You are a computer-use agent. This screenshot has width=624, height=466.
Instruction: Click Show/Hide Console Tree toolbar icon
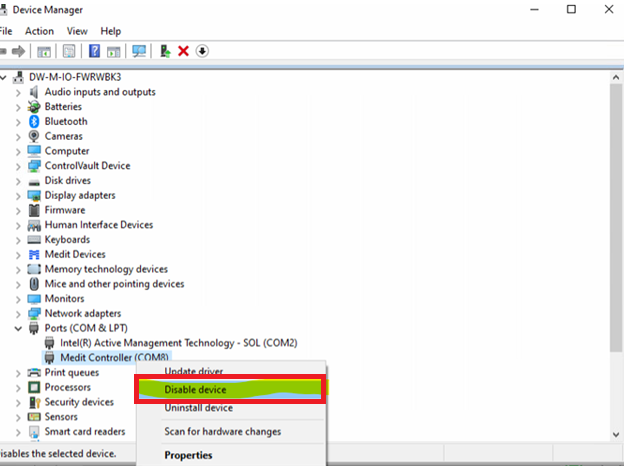44,51
